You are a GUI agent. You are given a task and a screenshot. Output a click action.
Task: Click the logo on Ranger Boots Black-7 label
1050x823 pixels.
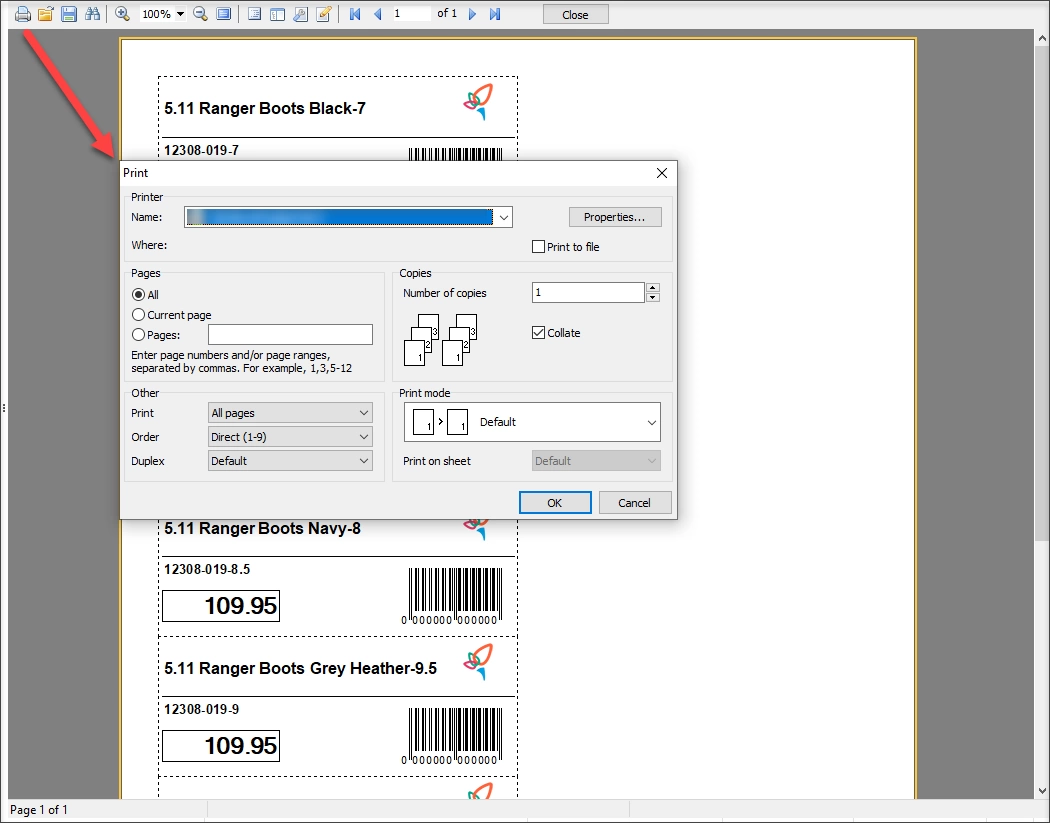(x=479, y=102)
